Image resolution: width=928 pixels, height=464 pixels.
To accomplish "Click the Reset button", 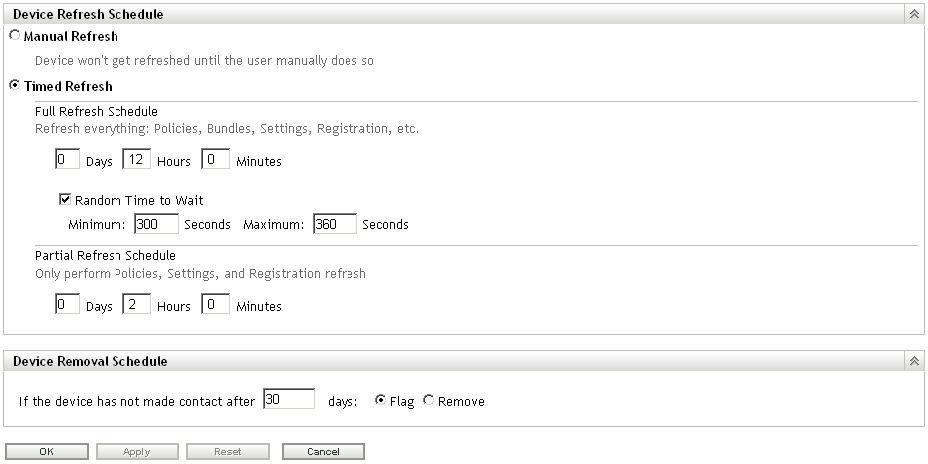I will [x=228, y=452].
